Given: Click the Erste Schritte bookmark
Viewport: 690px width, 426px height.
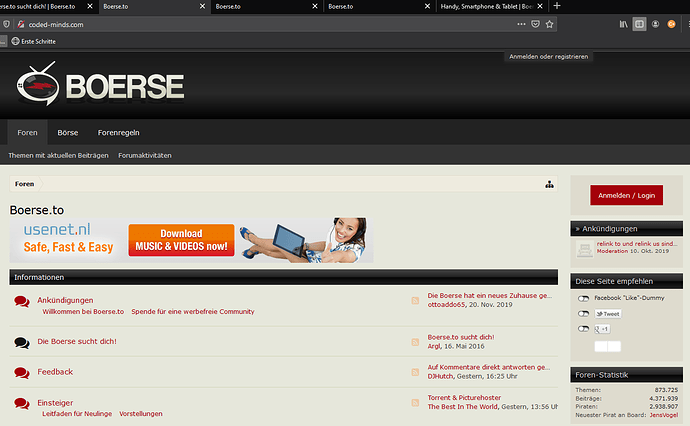Looking at the screenshot, I should (x=33, y=41).
